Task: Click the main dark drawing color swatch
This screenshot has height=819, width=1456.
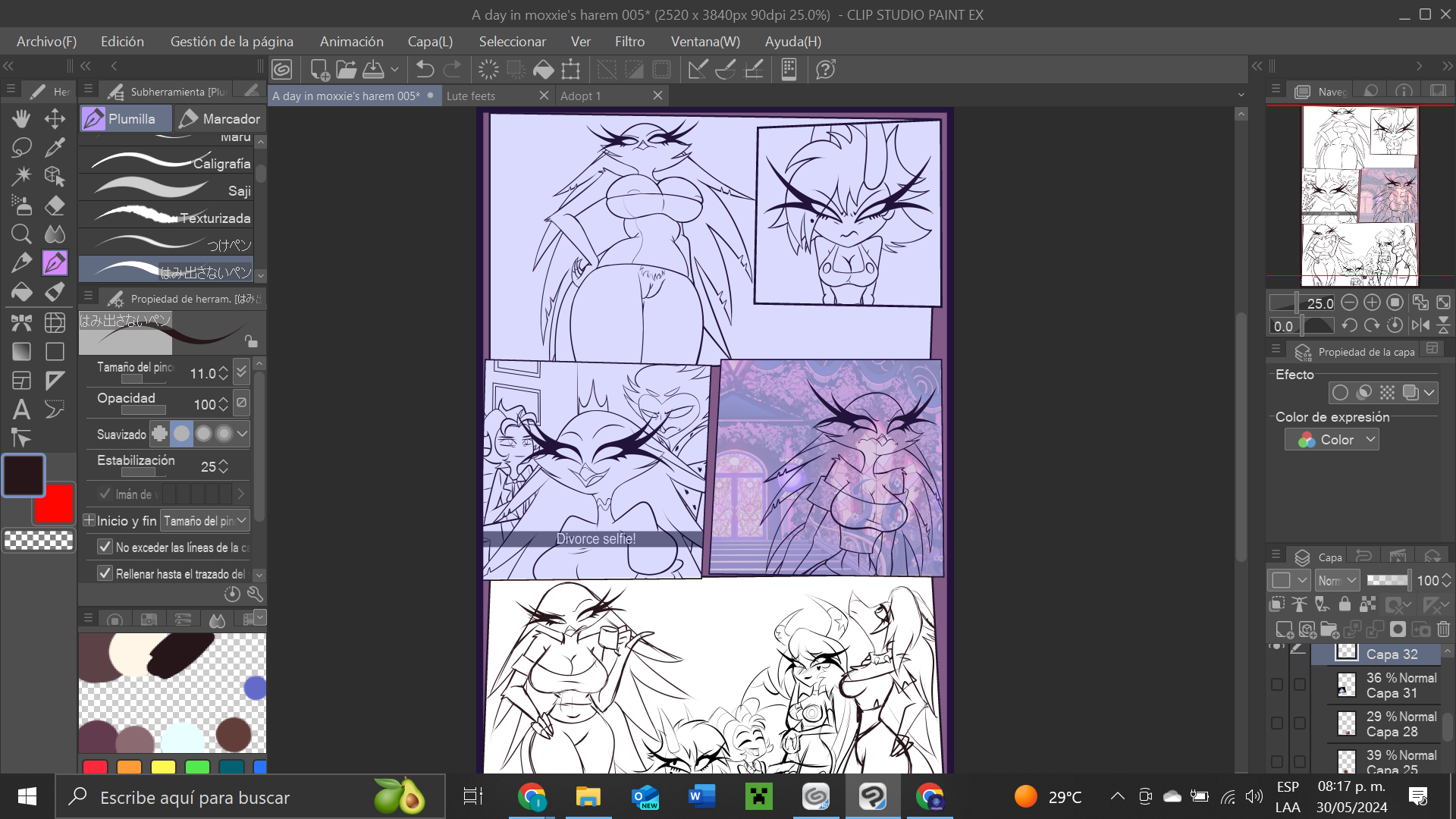Action: [24, 475]
